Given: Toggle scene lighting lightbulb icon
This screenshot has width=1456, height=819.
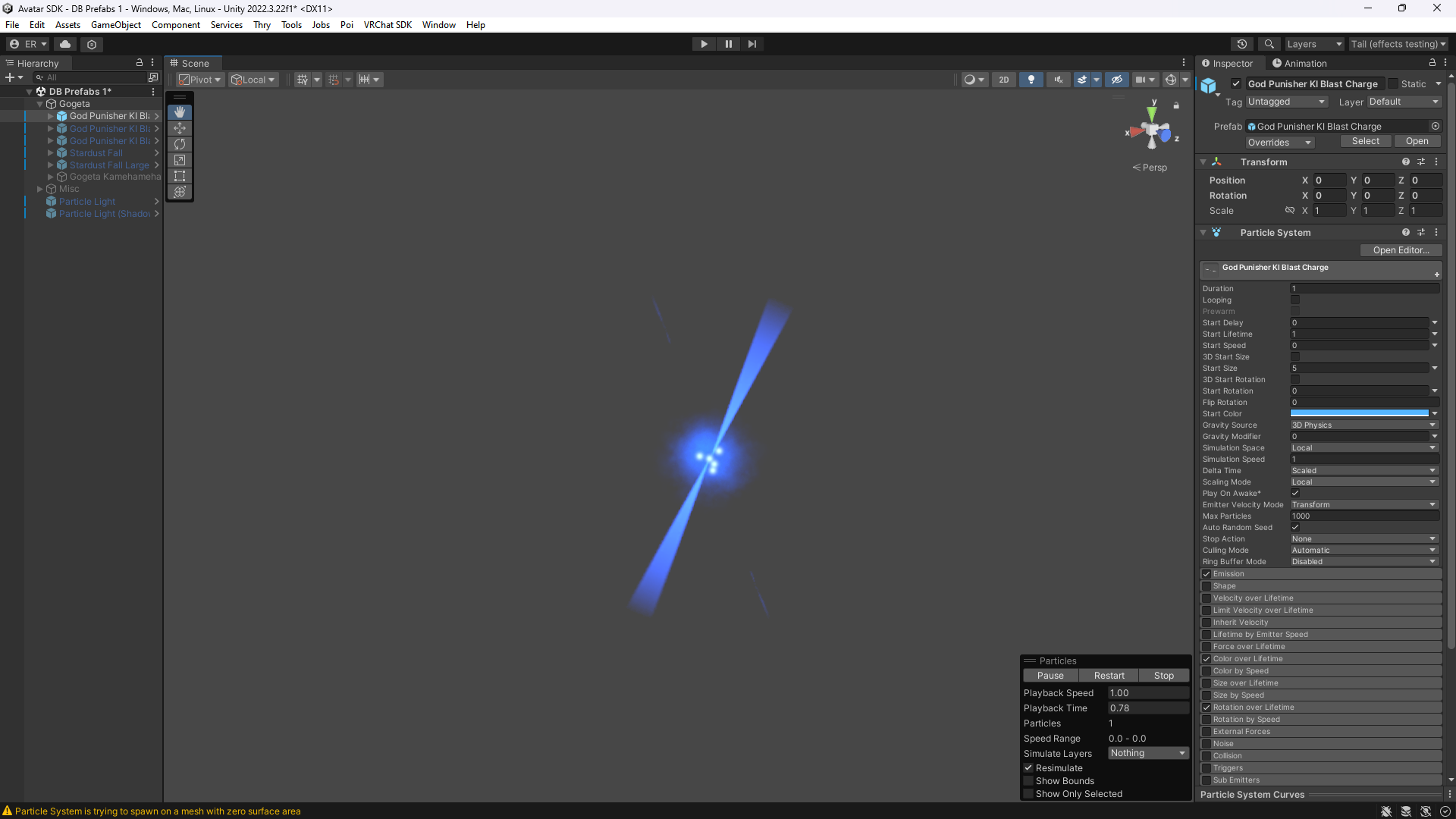Looking at the screenshot, I should 1031,80.
